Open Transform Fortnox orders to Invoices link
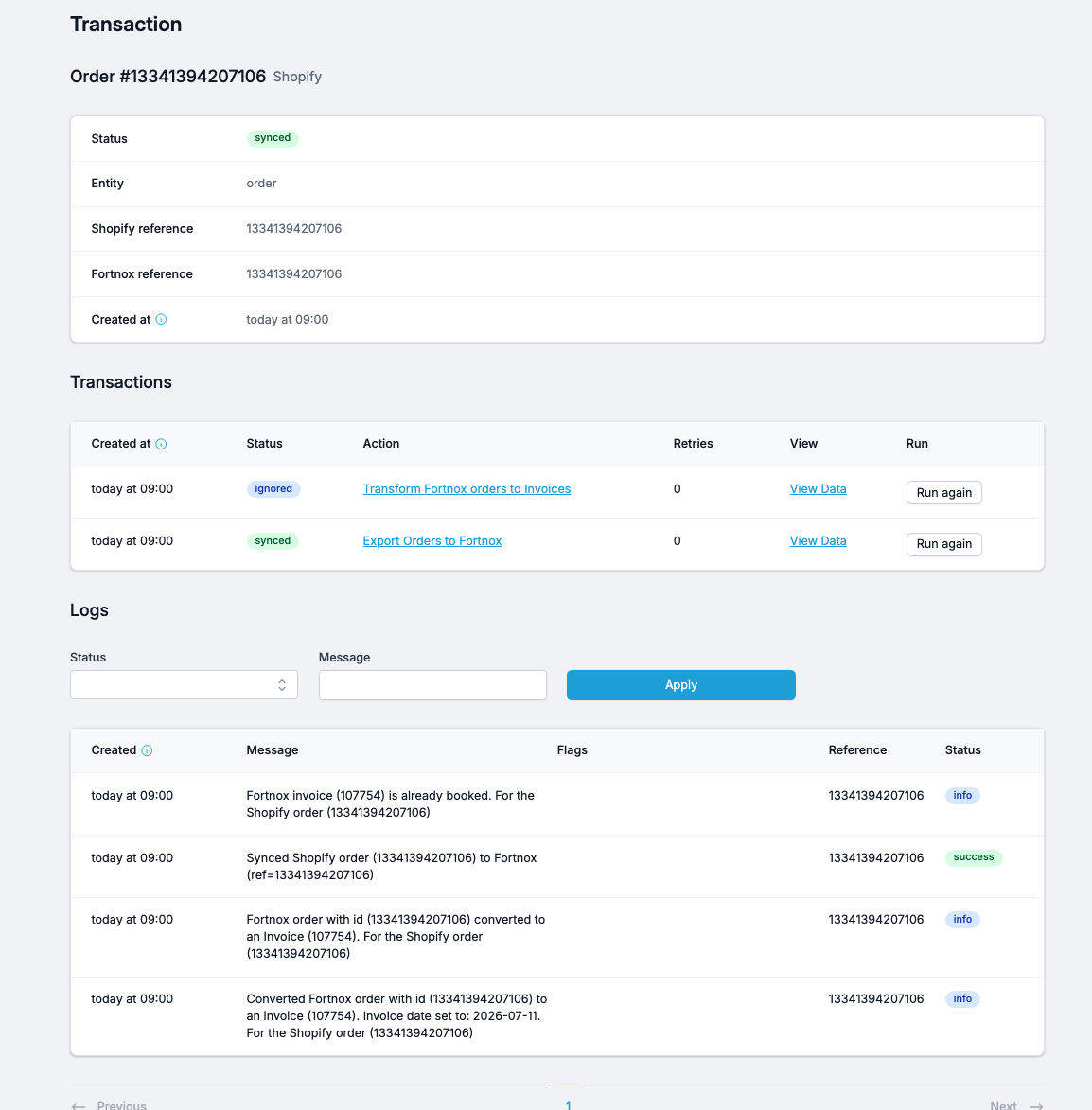 467,489
